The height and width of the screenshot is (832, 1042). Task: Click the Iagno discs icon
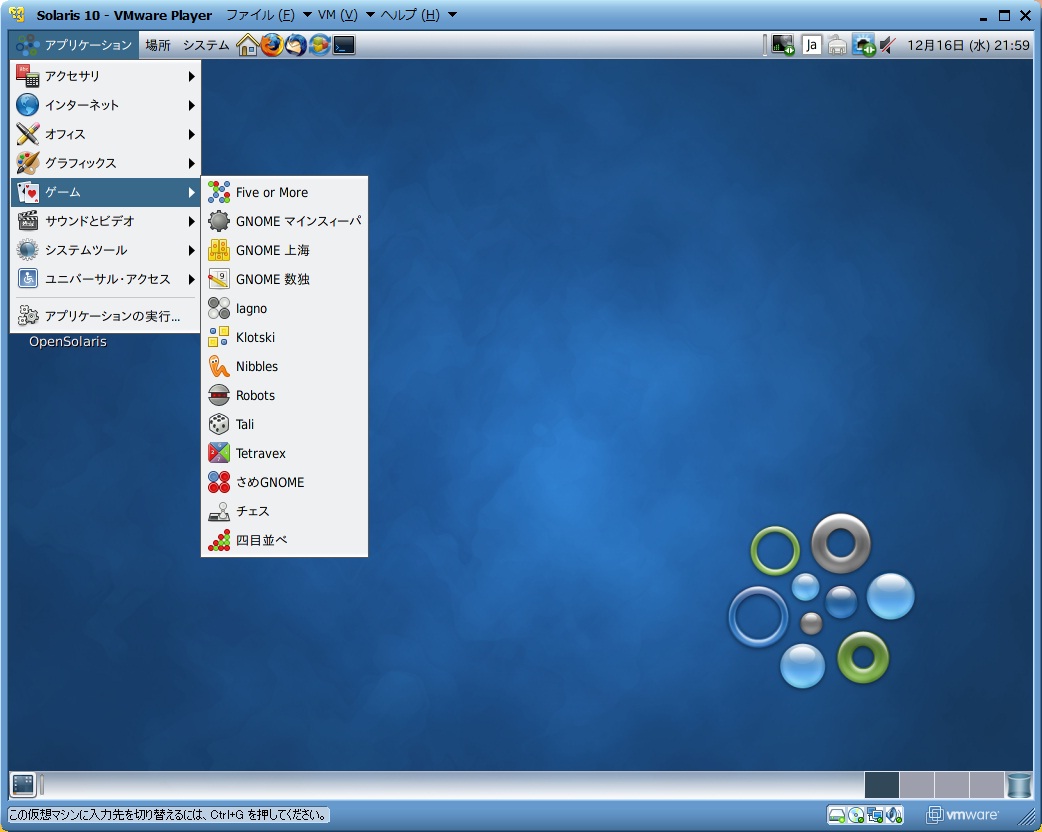tap(219, 308)
